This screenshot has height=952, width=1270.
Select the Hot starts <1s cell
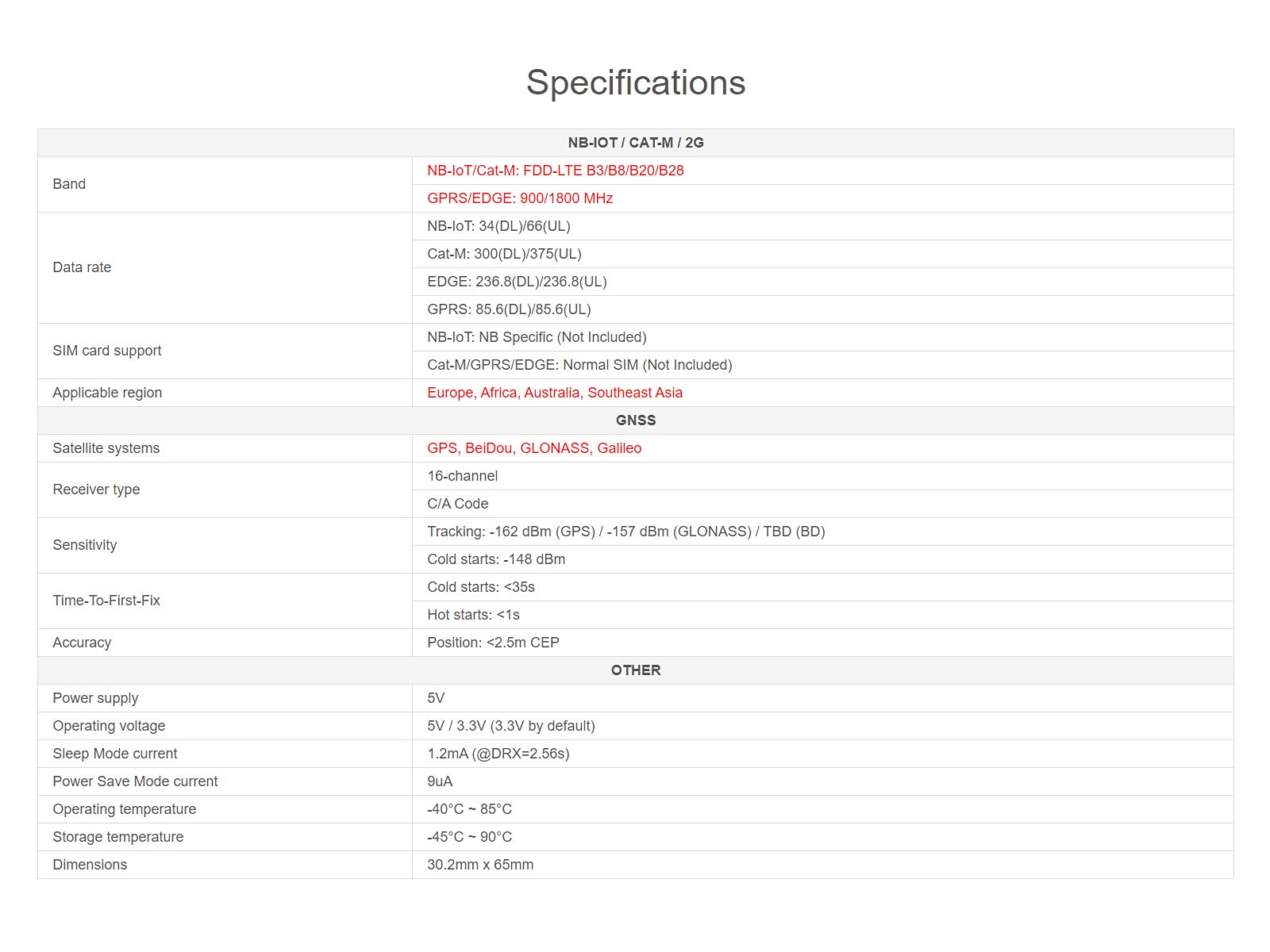(x=473, y=615)
